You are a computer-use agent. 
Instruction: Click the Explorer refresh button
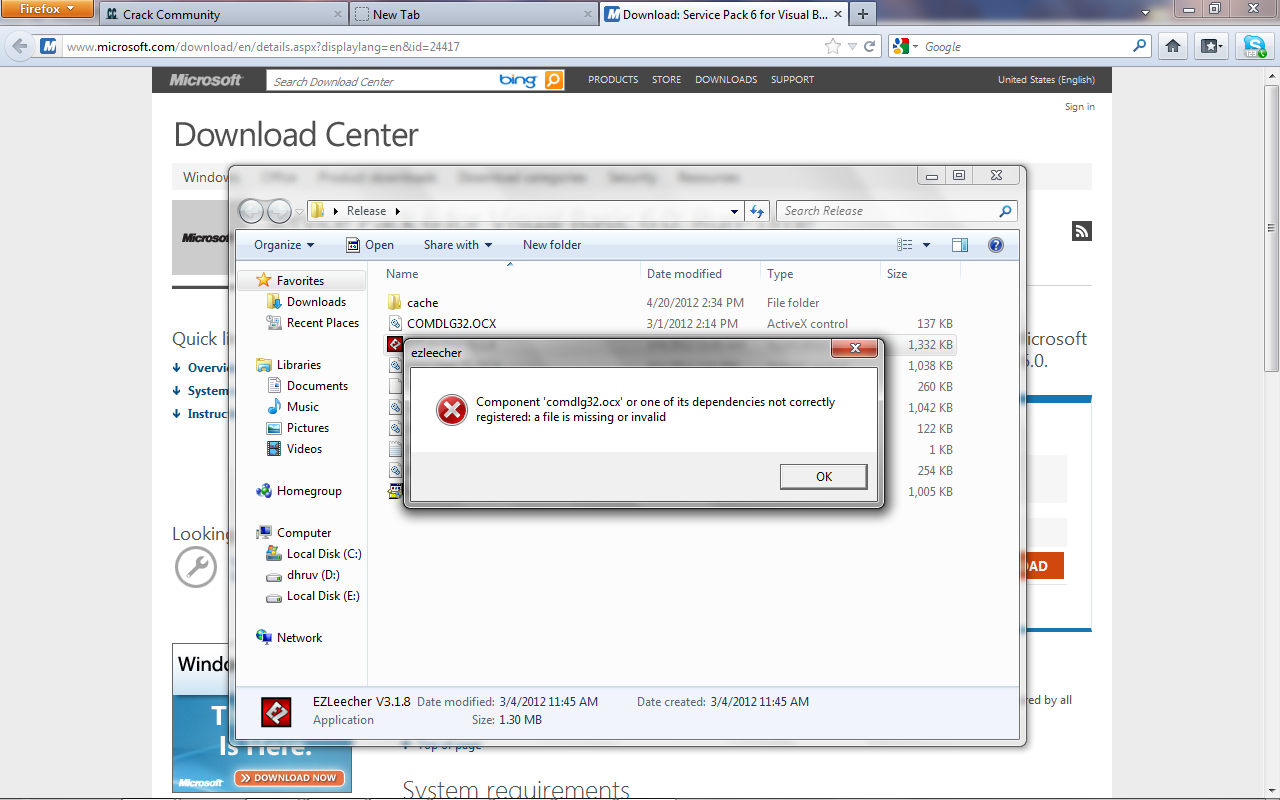(x=757, y=211)
